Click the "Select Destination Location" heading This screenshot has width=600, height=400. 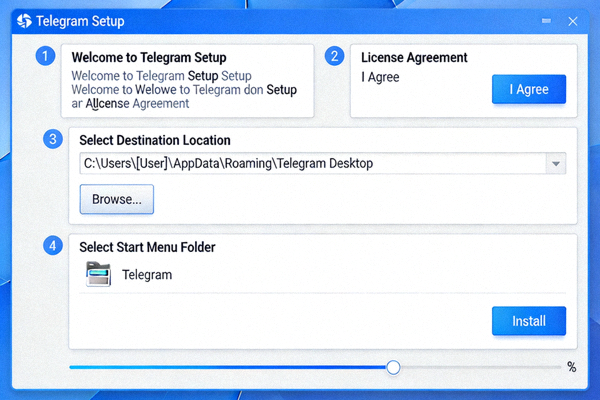pos(155,140)
